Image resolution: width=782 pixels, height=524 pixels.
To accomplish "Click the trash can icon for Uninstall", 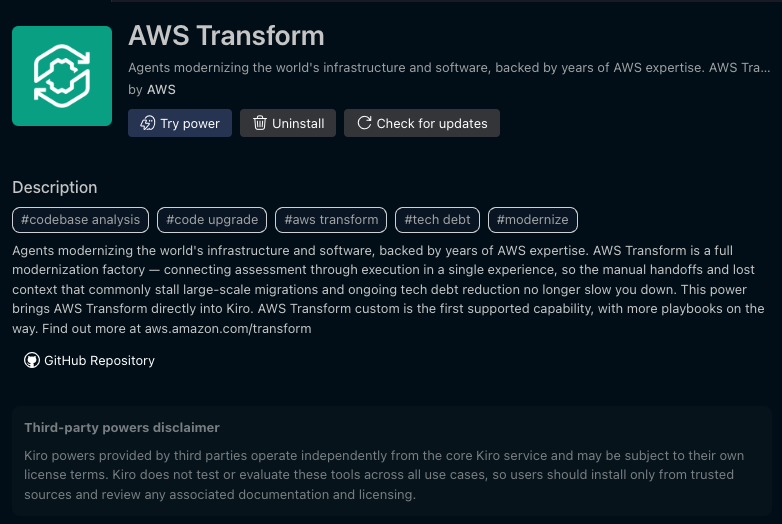I will pyautogui.click(x=260, y=123).
